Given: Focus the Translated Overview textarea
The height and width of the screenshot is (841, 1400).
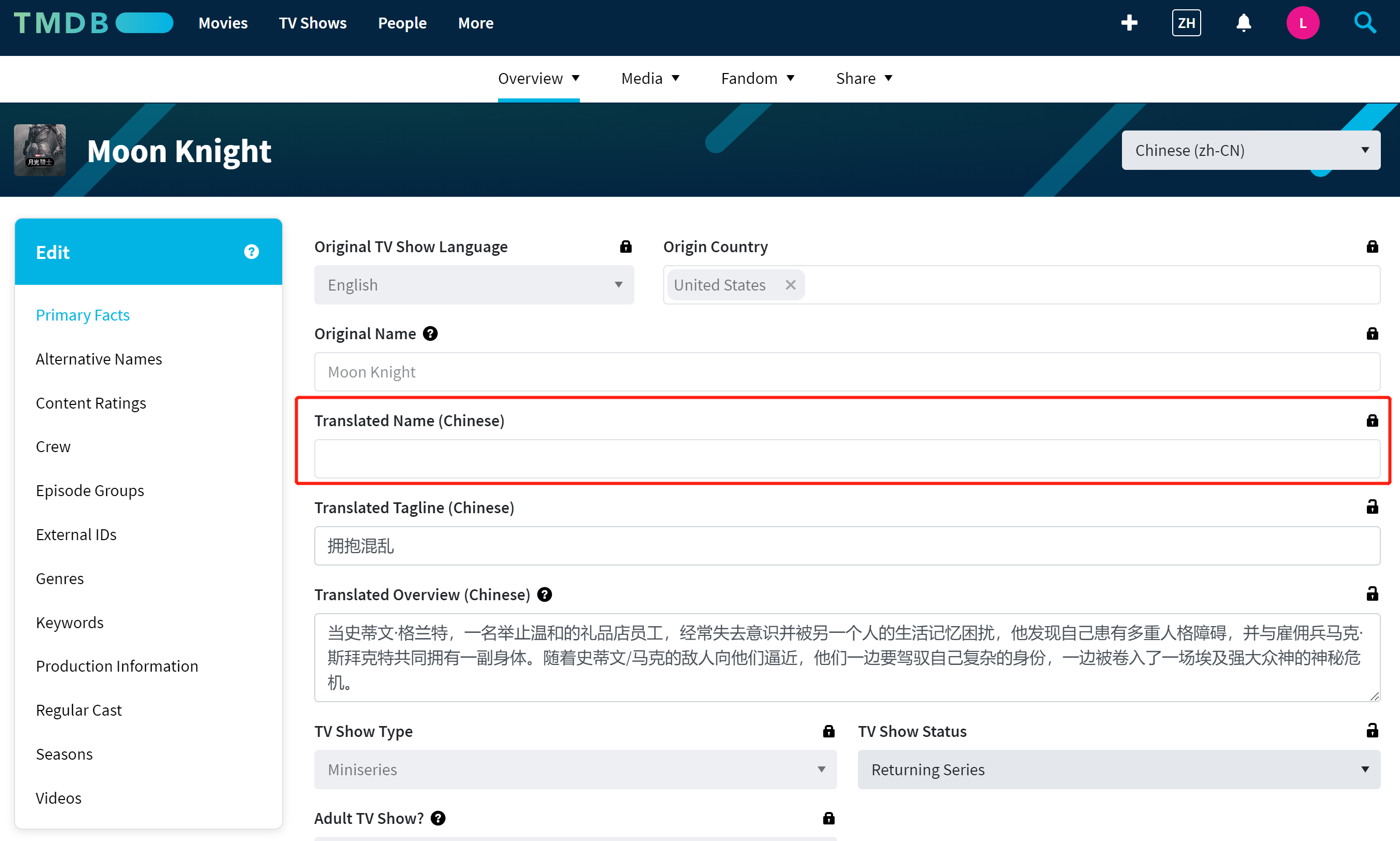Looking at the screenshot, I should tap(847, 657).
